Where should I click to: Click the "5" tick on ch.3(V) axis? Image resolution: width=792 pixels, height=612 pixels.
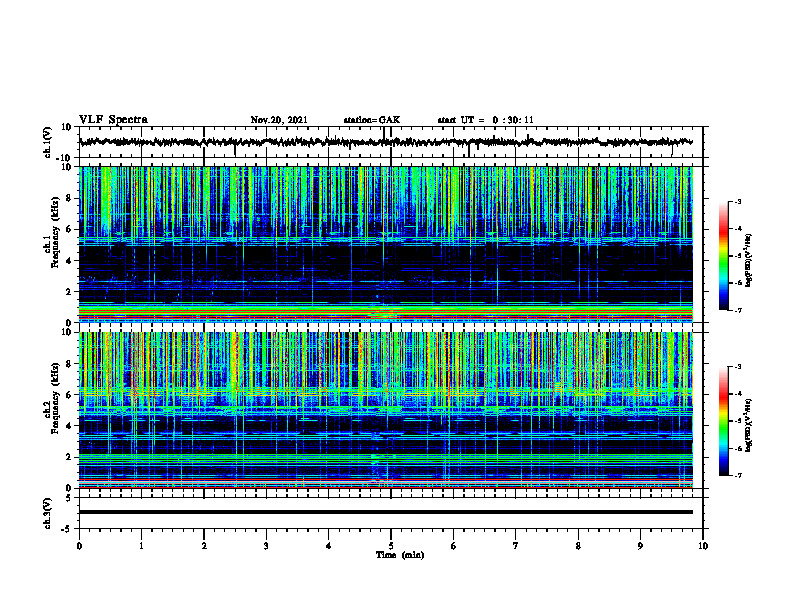[69, 497]
